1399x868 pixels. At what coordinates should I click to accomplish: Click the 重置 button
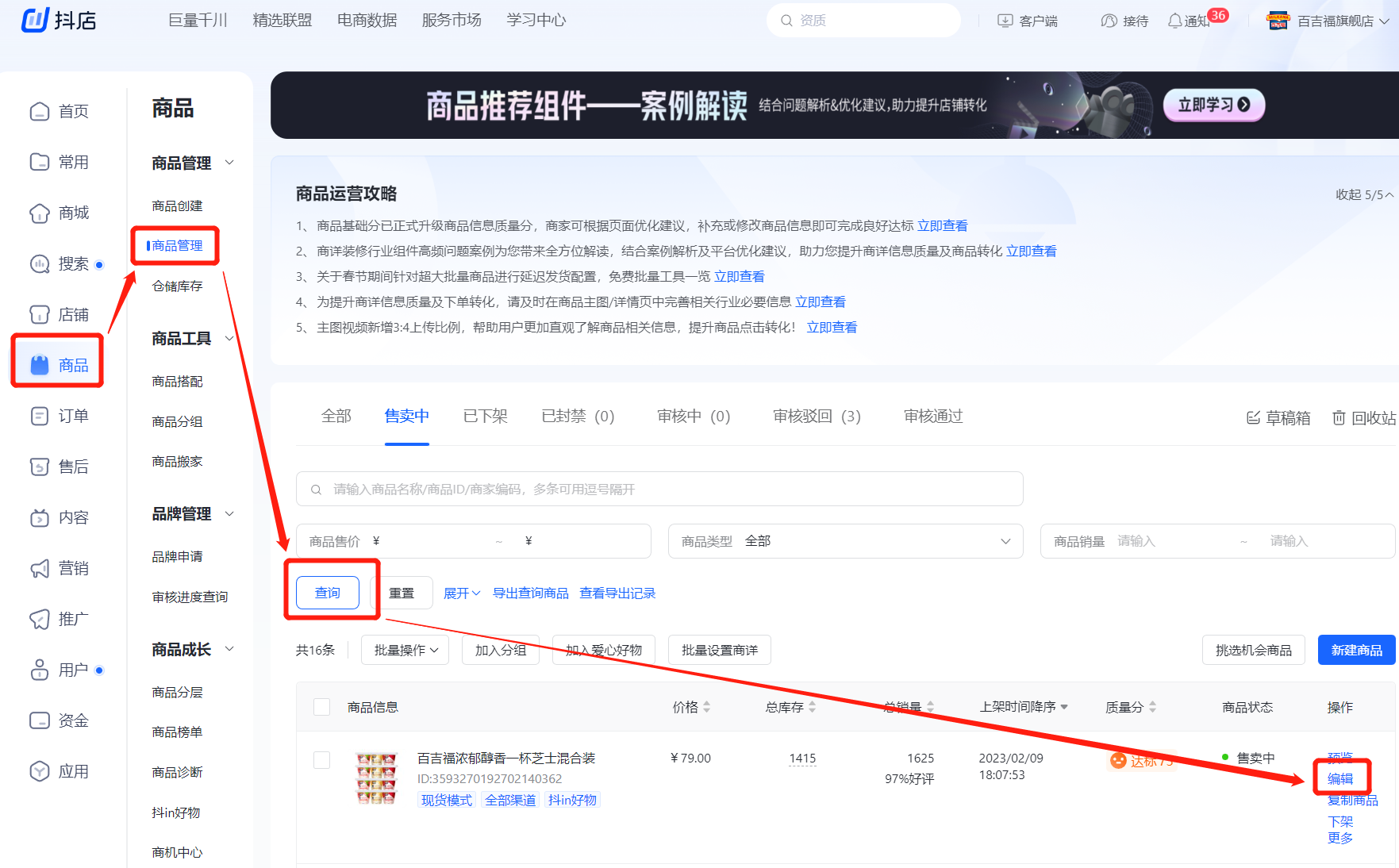click(x=402, y=593)
